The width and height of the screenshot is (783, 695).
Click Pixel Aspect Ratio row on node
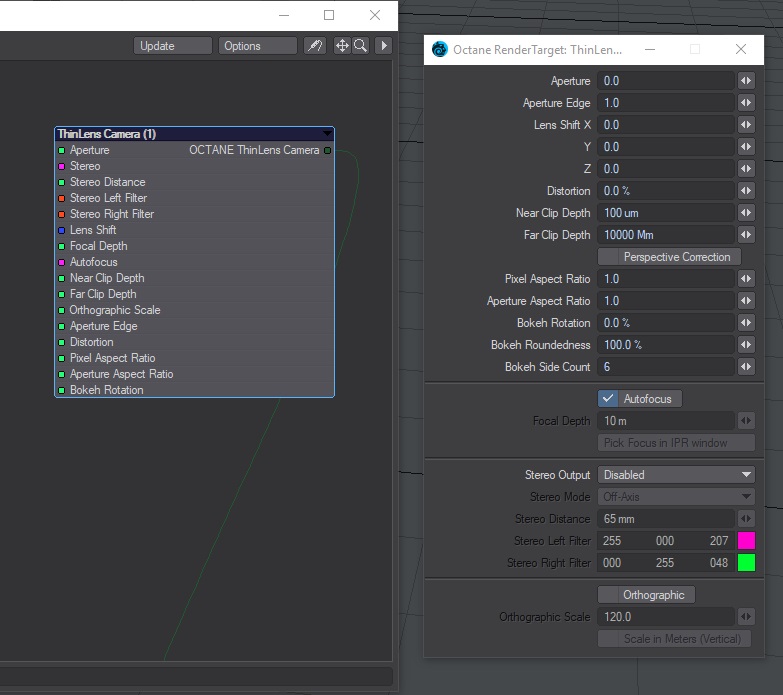(194, 358)
